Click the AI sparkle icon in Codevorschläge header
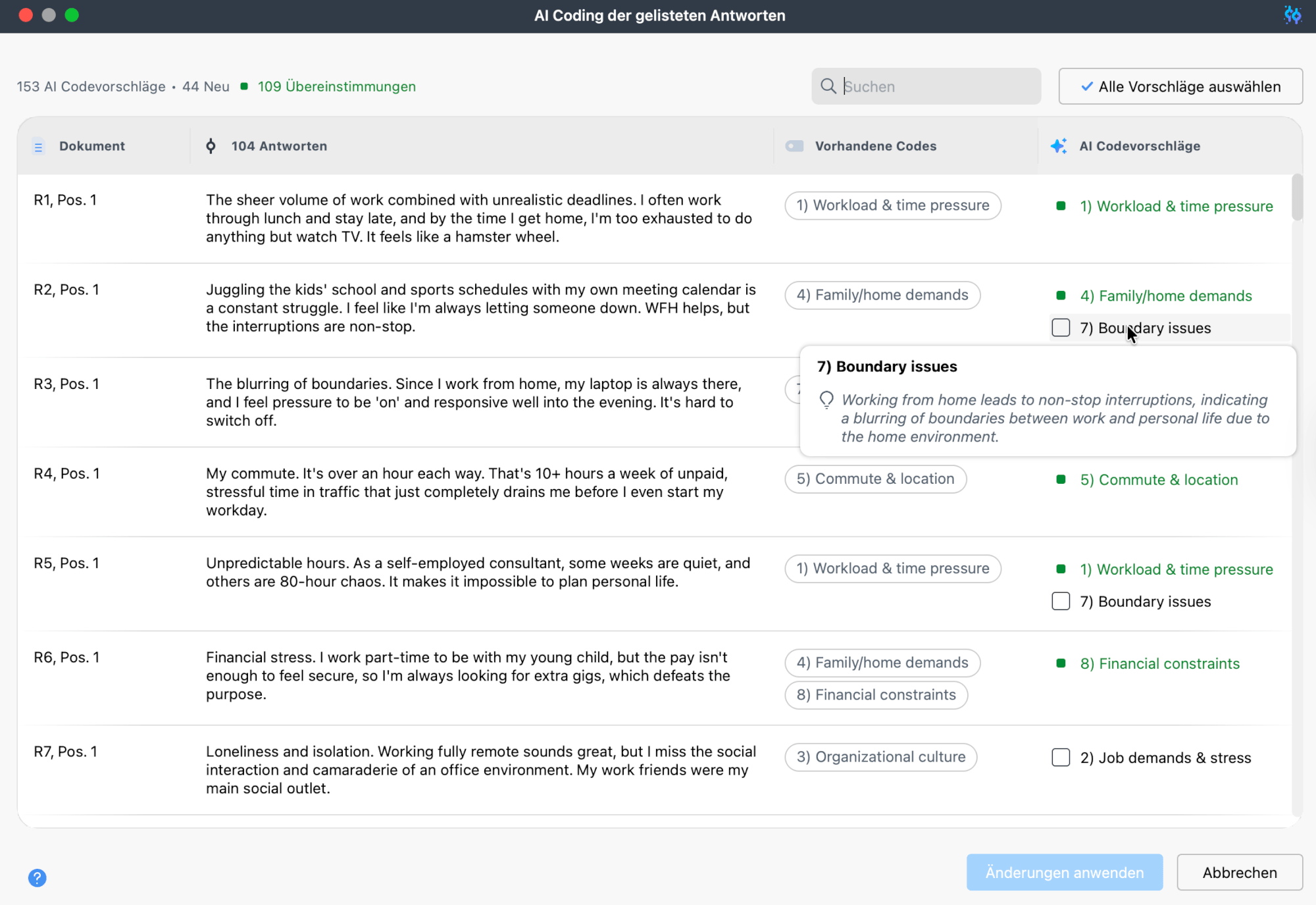Viewport: 1316px width, 905px height. pos(1058,146)
